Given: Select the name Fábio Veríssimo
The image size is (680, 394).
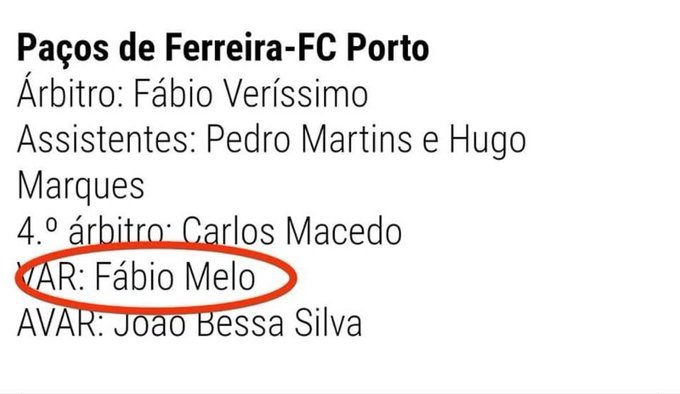Looking at the screenshot, I should coord(251,94).
